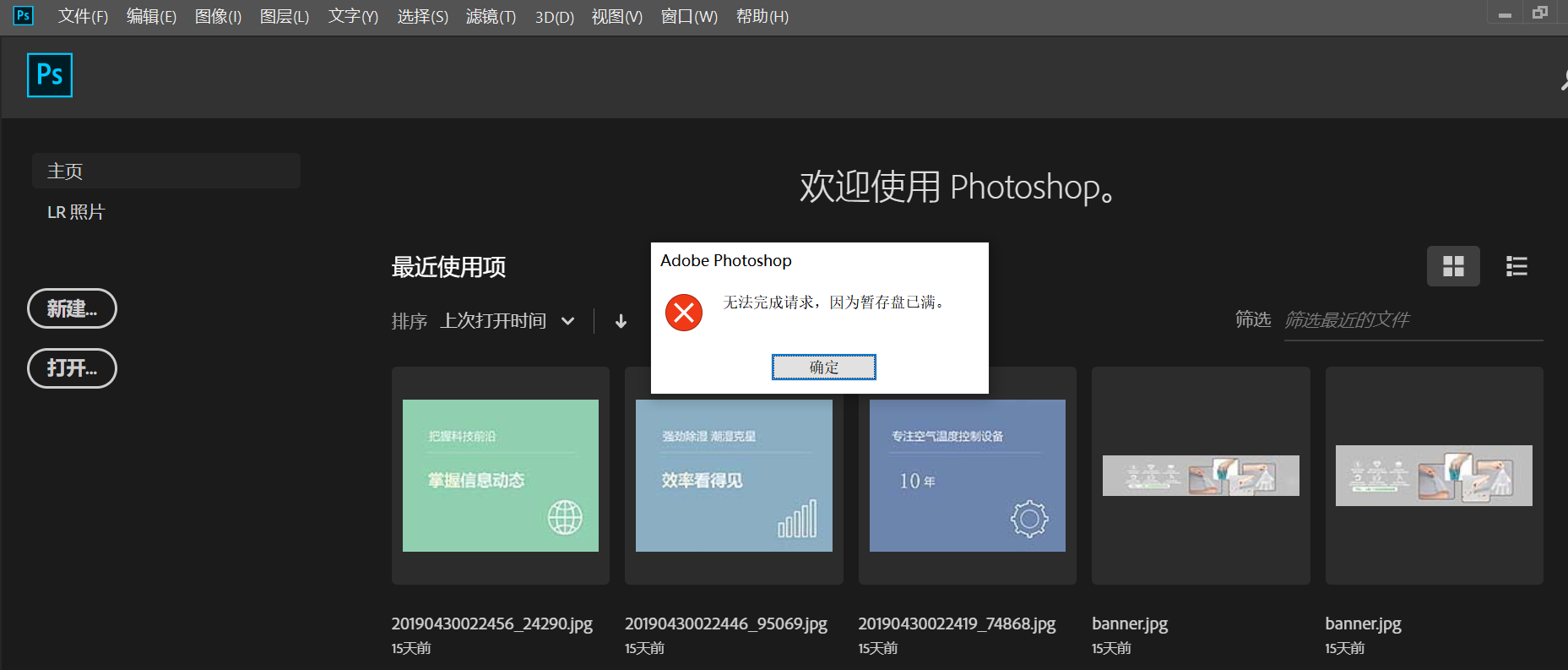Open the 3D(D) menu

point(554,16)
